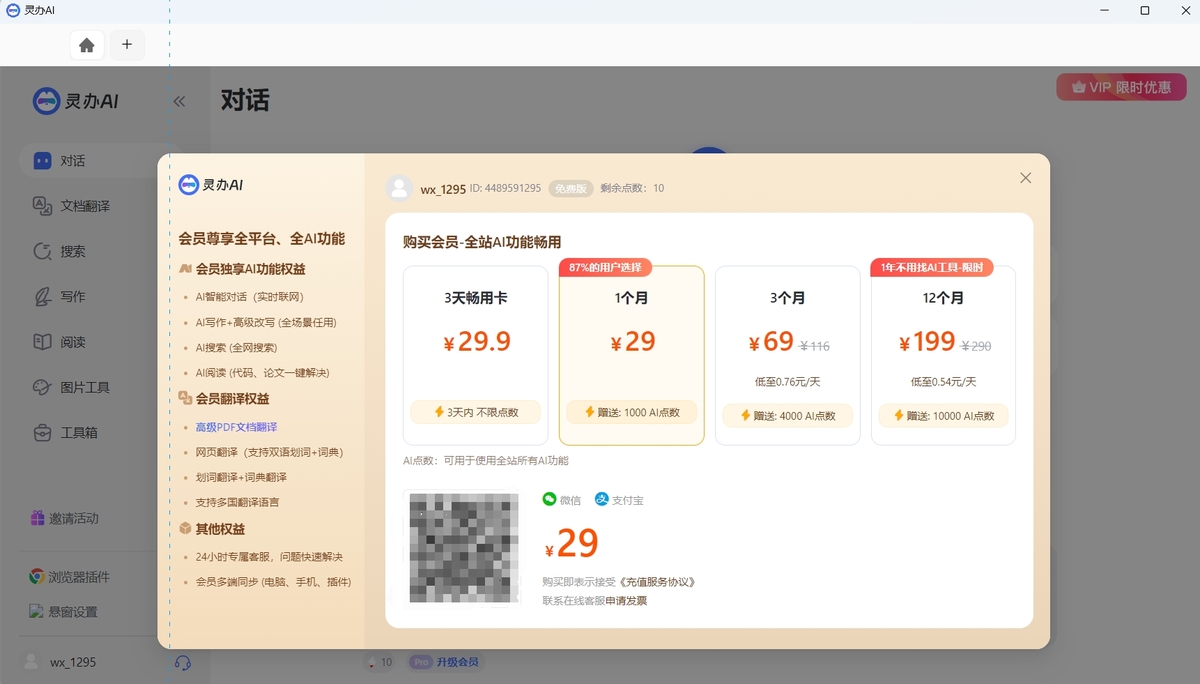Click the home tab icon
Screen dimensions: 1200x684
tap(87, 45)
